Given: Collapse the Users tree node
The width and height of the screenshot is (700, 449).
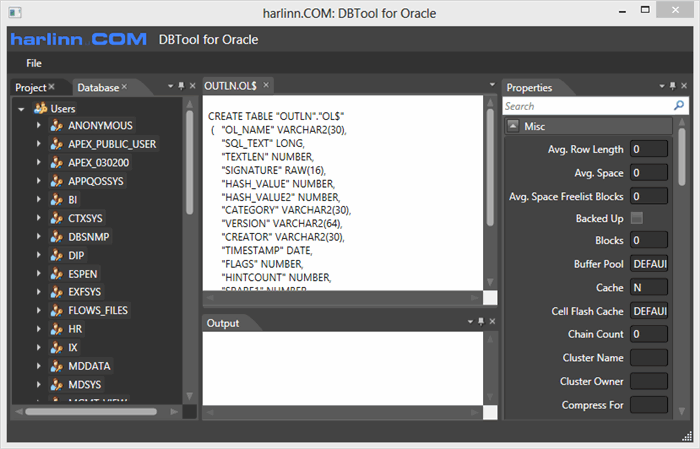Looking at the screenshot, I should click(21, 109).
